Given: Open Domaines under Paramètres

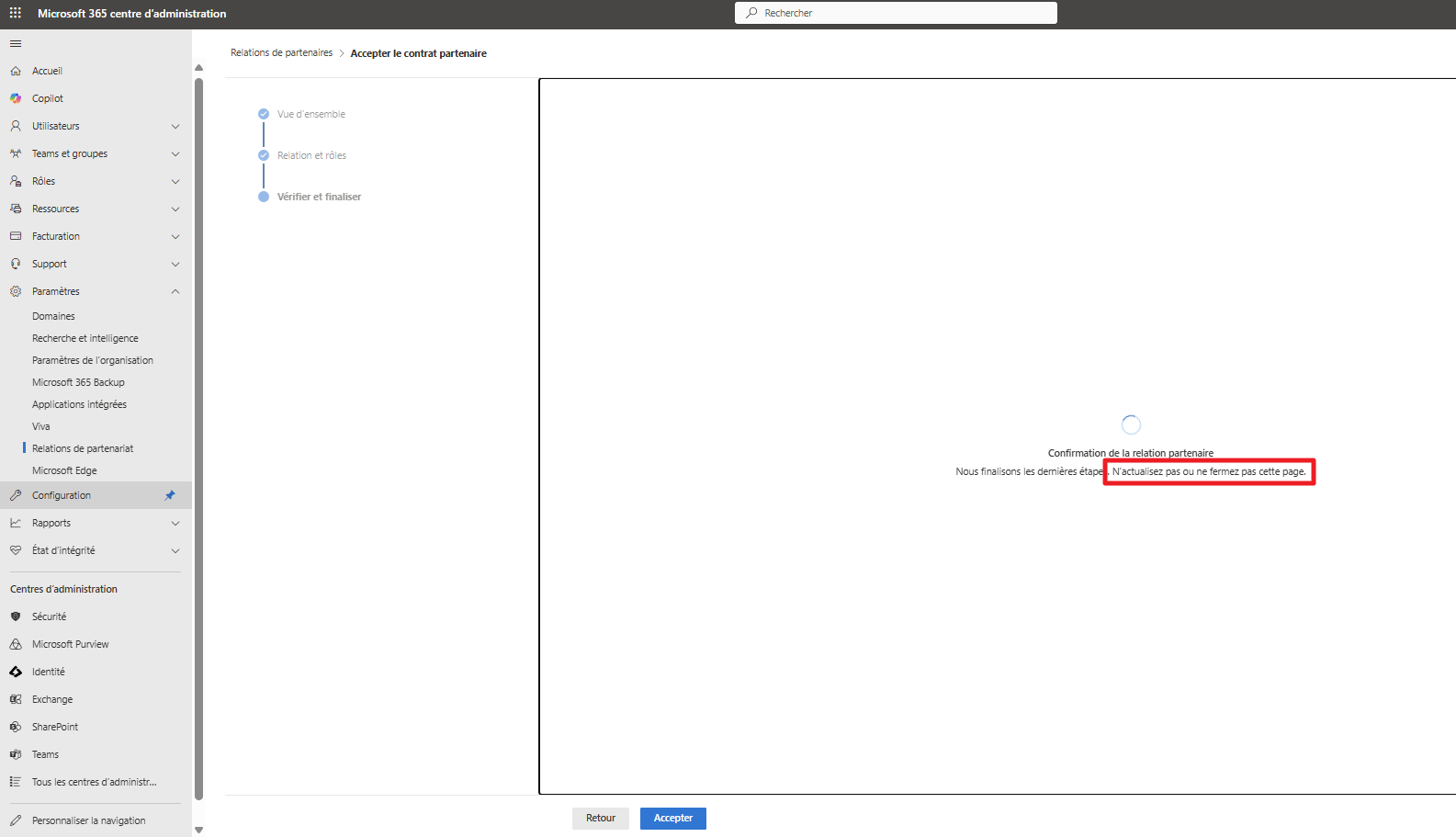Looking at the screenshot, I should pos(53,316).
